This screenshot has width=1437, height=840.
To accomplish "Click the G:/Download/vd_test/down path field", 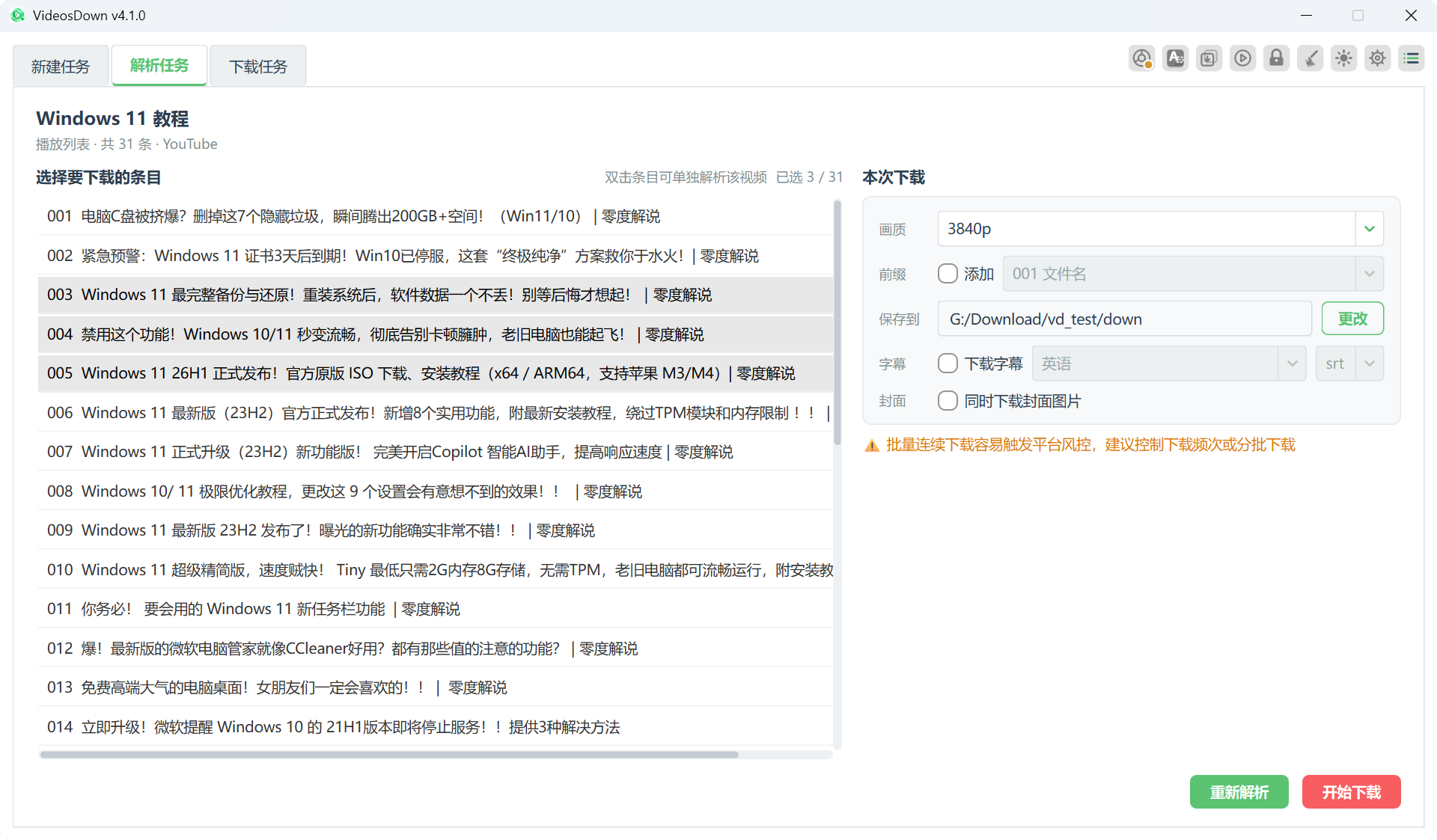I will point(1124,319).
